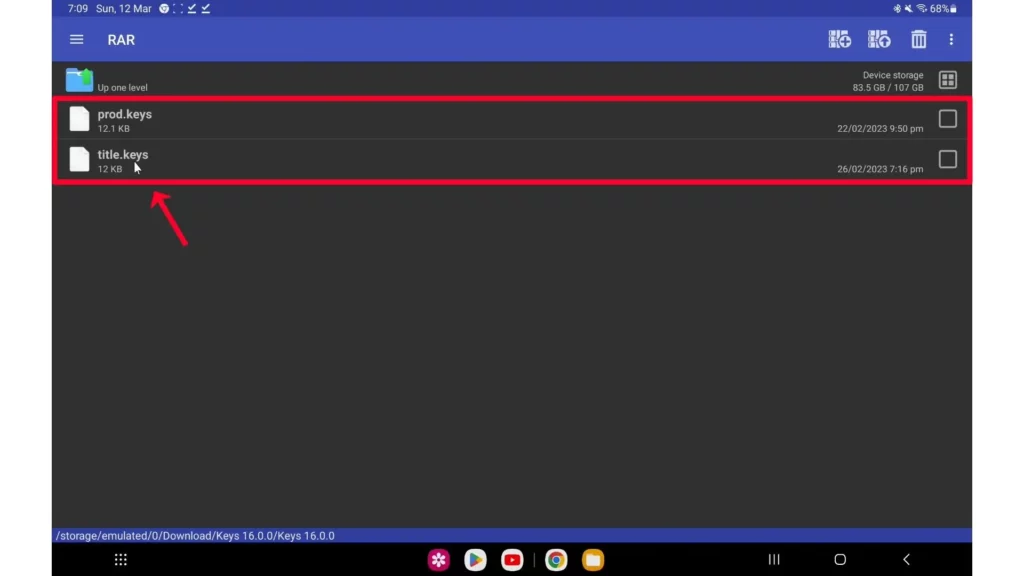Launch Google Play Store from taskbar
1024x576 pixels.
(475, 560)
